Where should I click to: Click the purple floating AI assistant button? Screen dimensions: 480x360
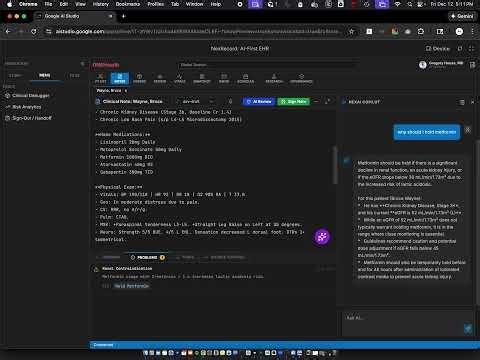pos(322,237)
